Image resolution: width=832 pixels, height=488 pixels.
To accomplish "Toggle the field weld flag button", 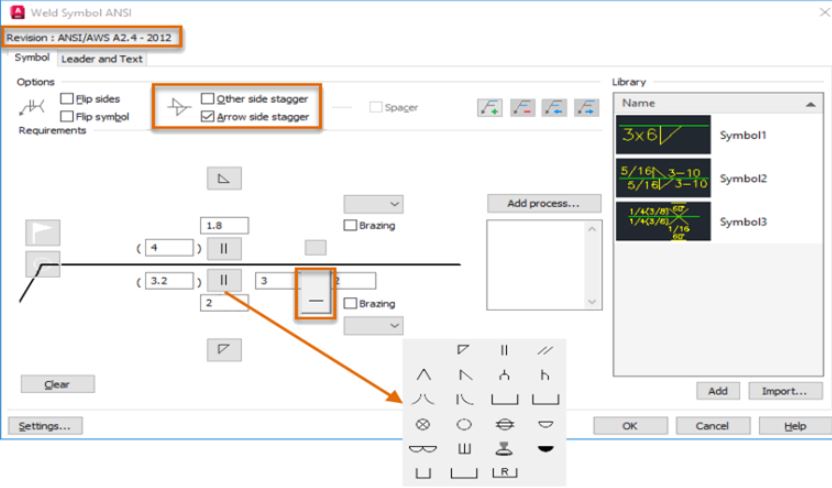I will tap(42, 232).
